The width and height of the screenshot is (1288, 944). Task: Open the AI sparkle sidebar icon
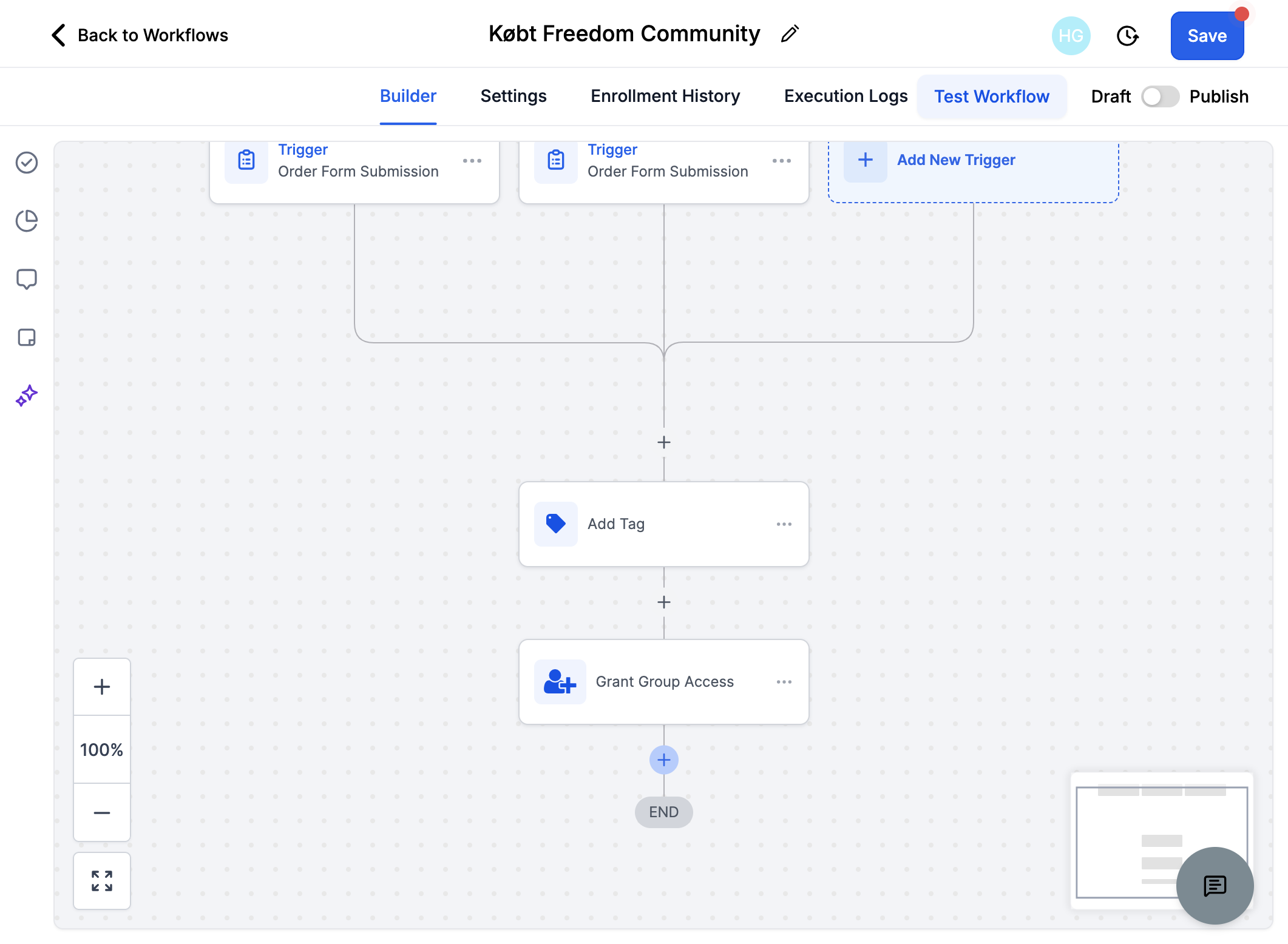coord(27,396)
